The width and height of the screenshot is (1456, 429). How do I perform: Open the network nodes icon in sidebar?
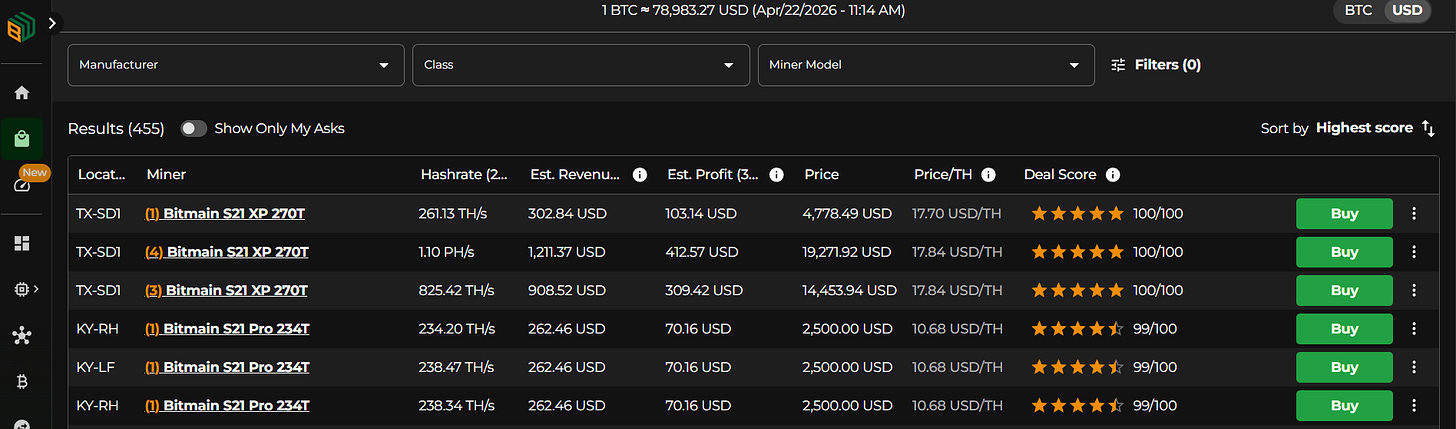tap(22, 335)
